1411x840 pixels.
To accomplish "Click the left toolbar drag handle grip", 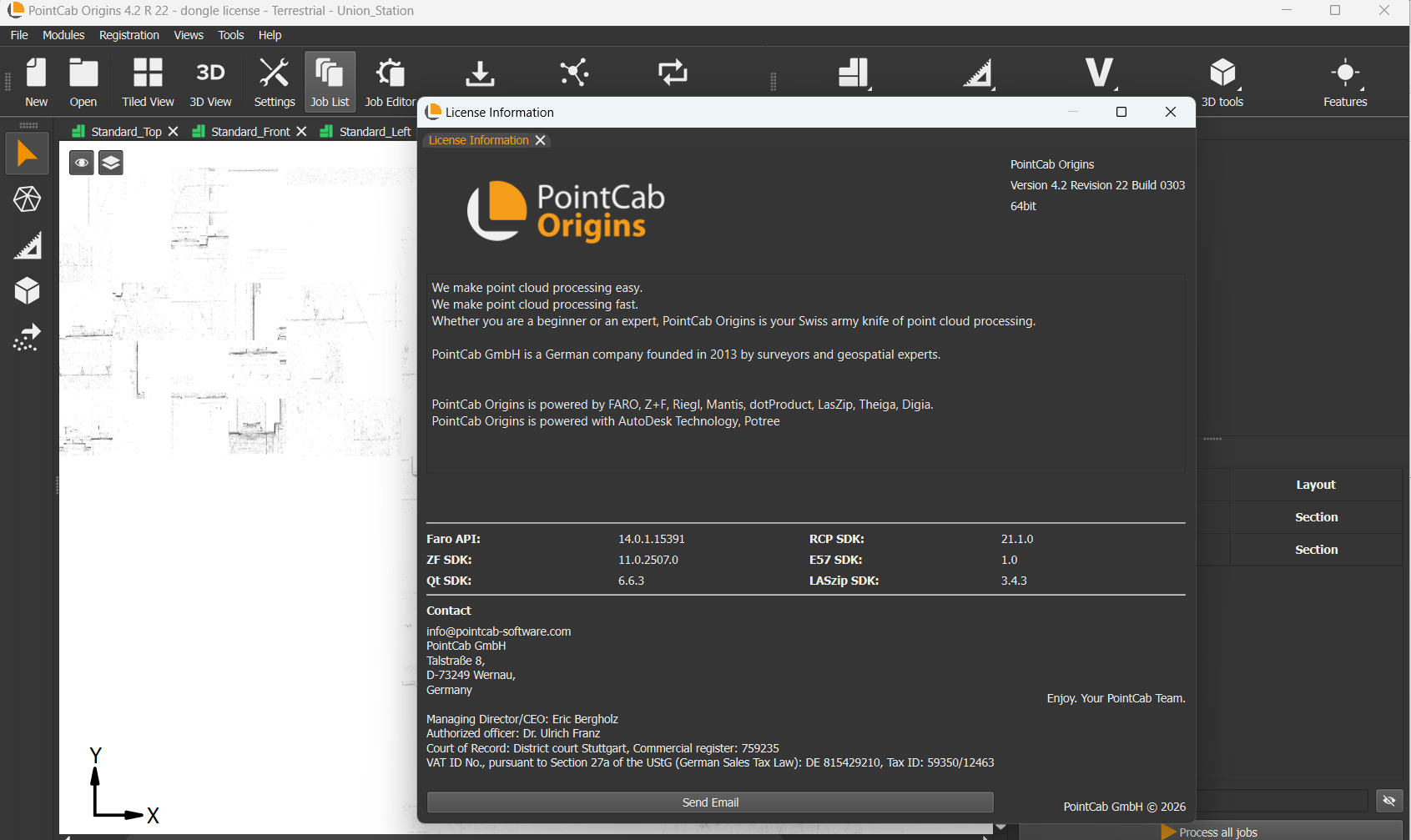I will (8, 82).
